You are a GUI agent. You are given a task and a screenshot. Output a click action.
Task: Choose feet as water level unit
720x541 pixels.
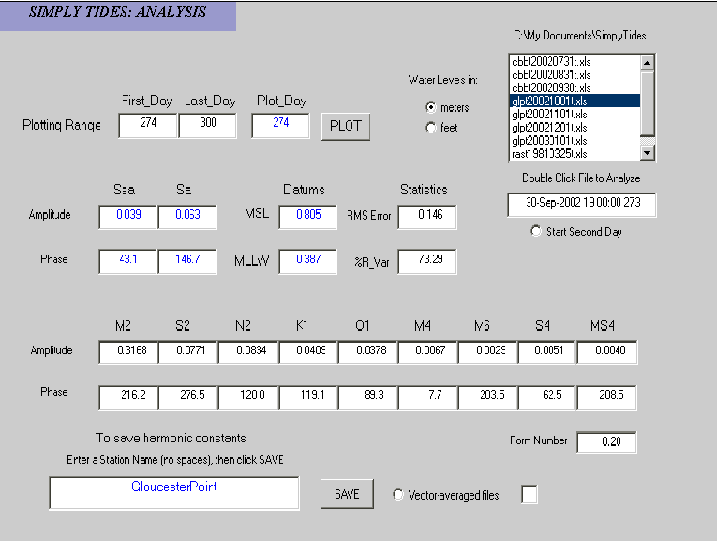click(431, 127)
